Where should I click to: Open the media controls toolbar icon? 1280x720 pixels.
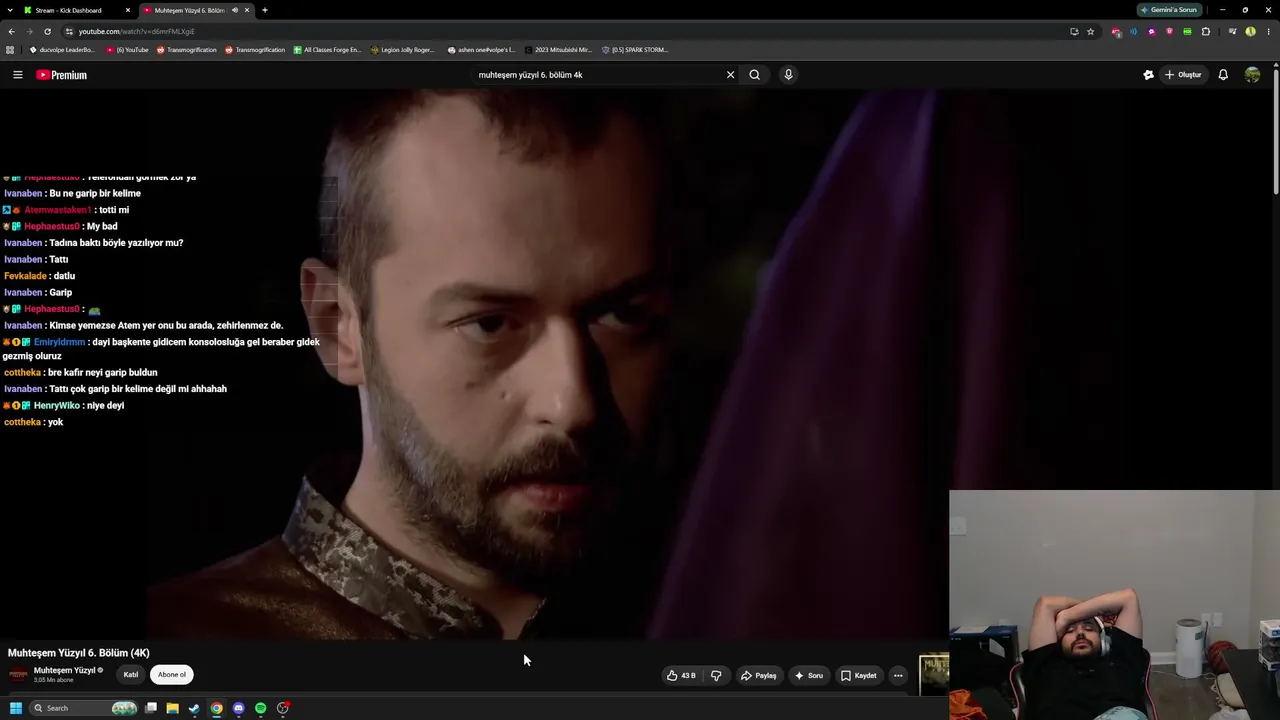[1232, 32]
